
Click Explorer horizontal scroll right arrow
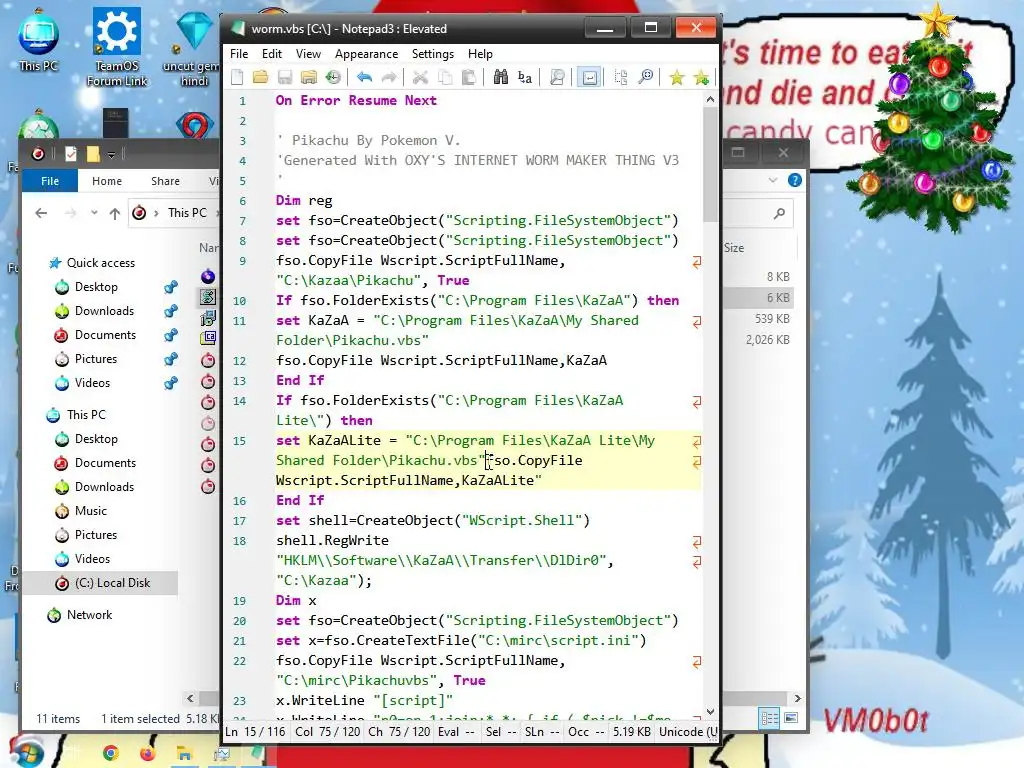pos(797,698)
